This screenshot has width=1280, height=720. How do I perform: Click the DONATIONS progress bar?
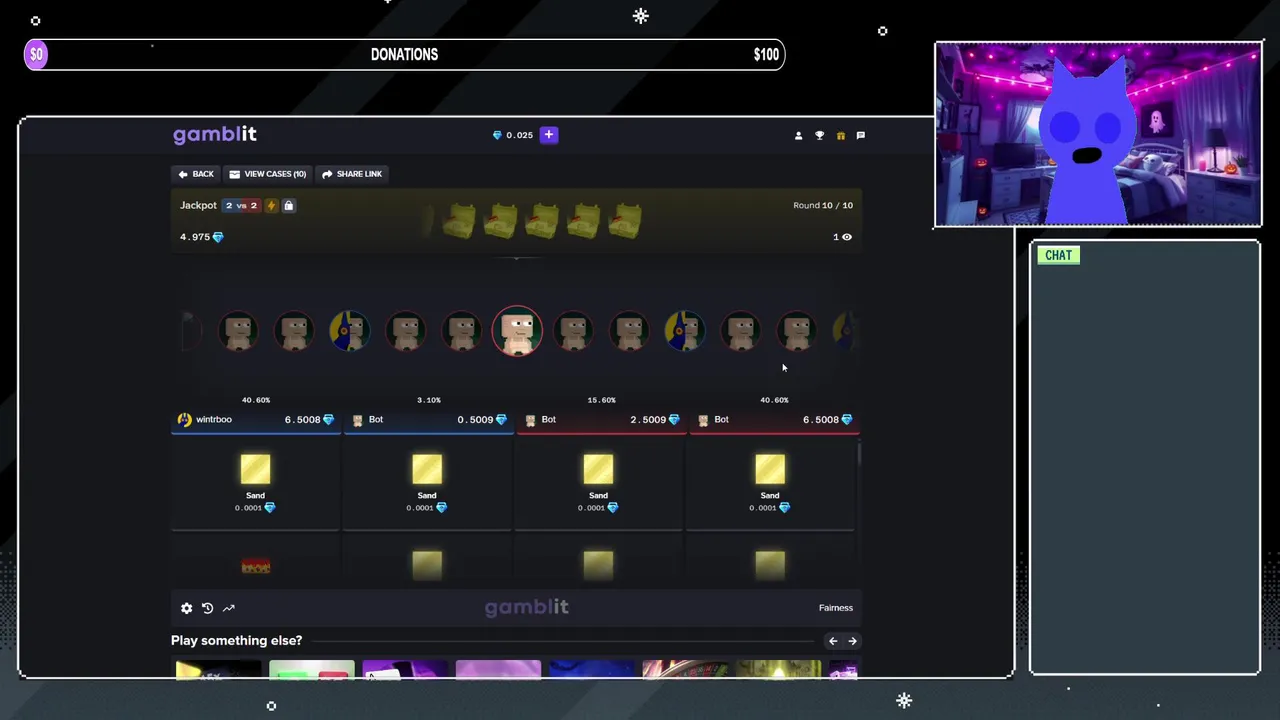coord(404,54)
